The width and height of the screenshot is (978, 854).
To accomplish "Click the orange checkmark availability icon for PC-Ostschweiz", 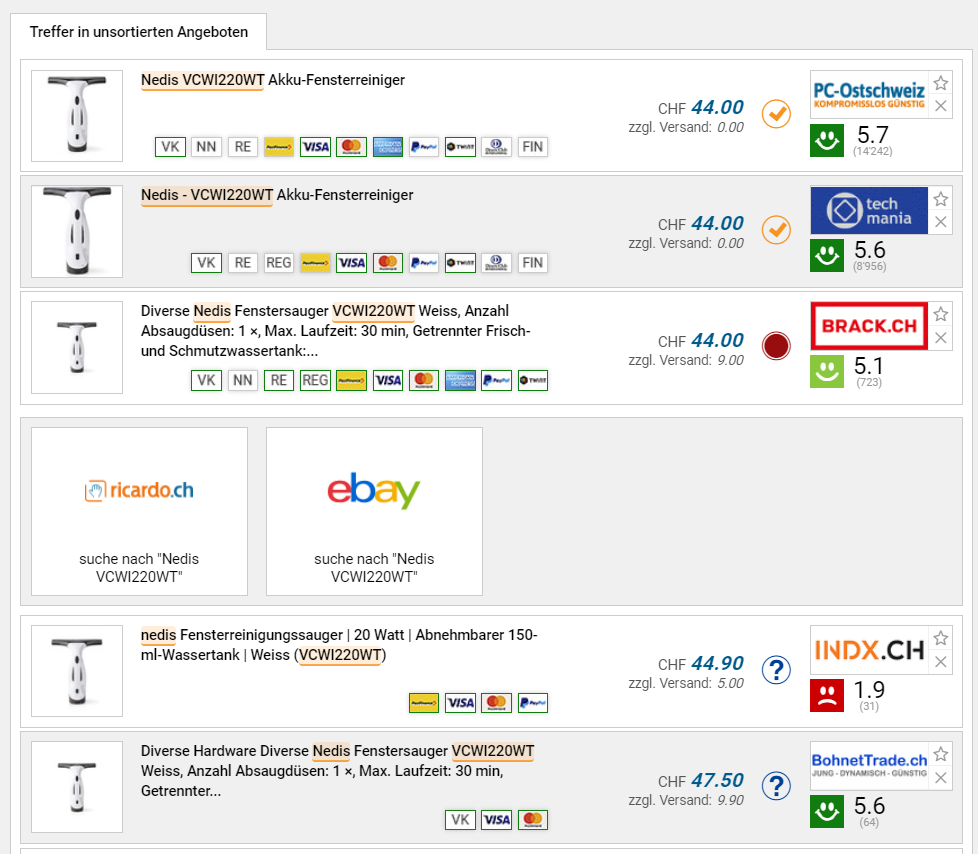I will click(776, 114).
